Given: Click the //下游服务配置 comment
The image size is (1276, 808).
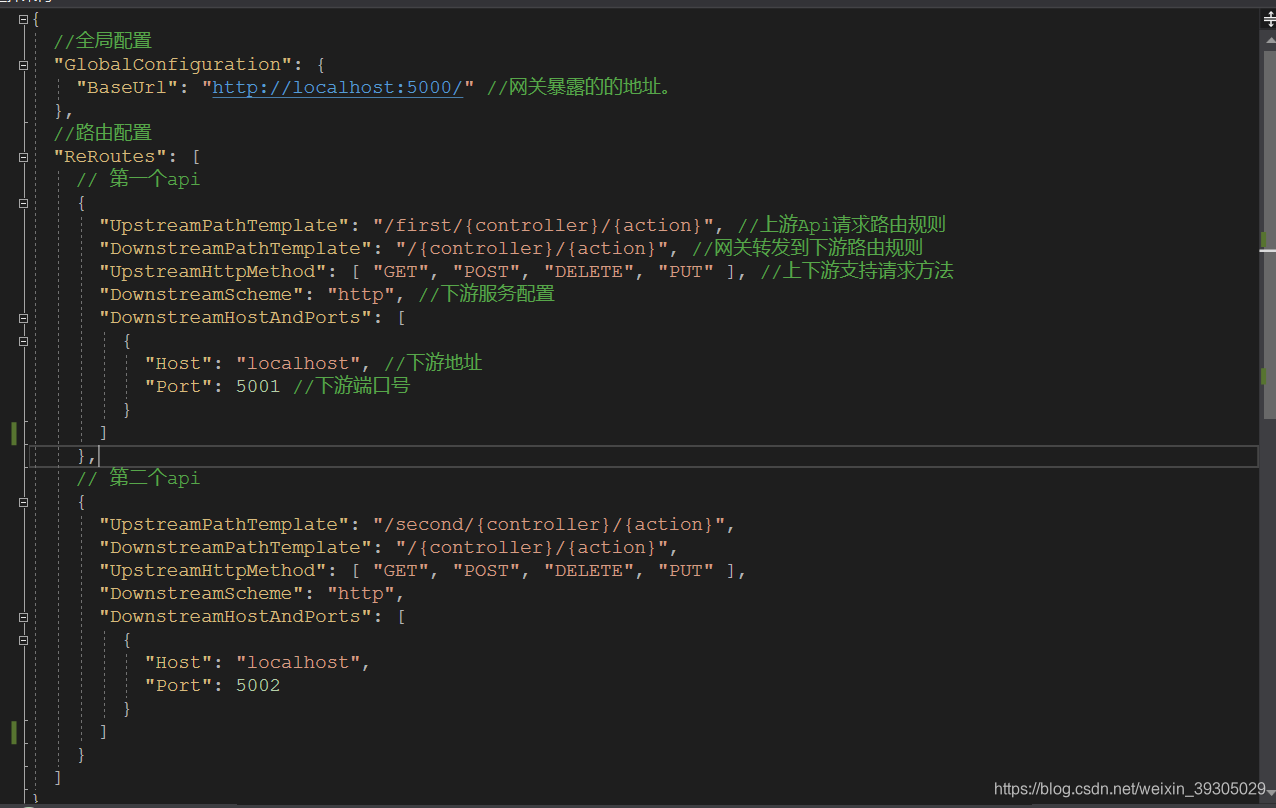Looking at the screenshot, I should click(486, 294).
